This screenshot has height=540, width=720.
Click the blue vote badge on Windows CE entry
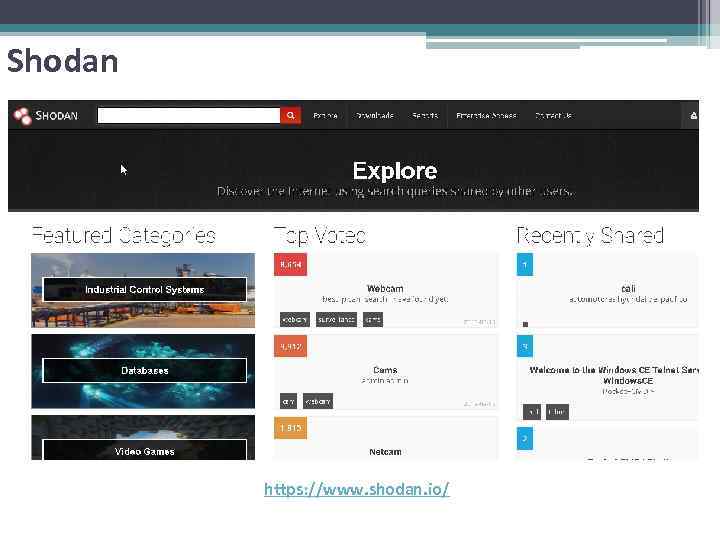coord(525,346)
